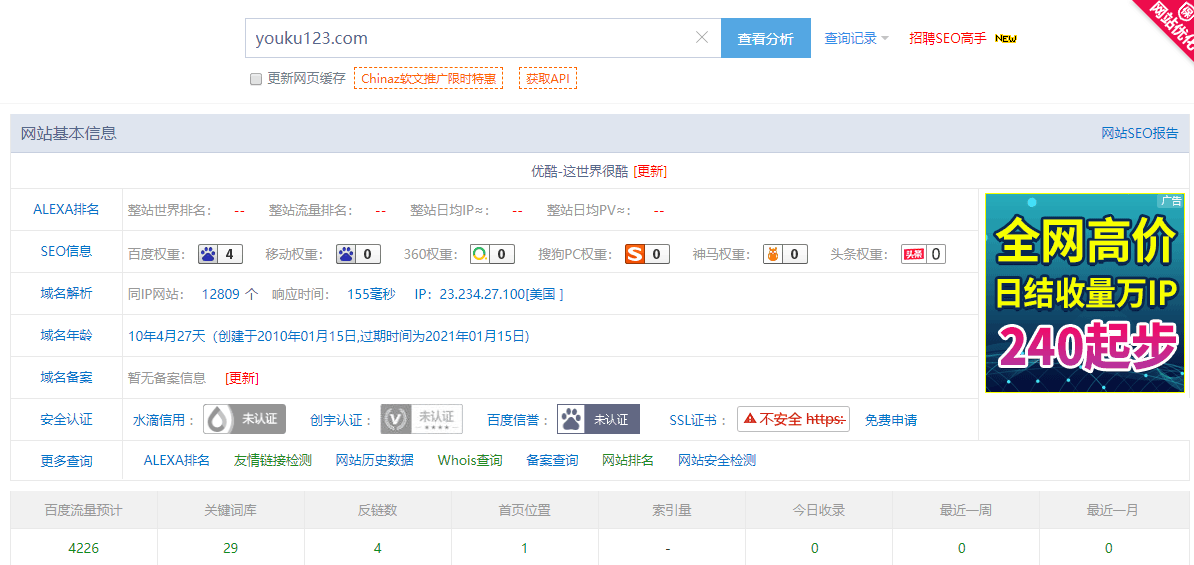1194x565 pixels.
Task: Click the SSL 不安全 https warning badge
Action: [793, 419]
